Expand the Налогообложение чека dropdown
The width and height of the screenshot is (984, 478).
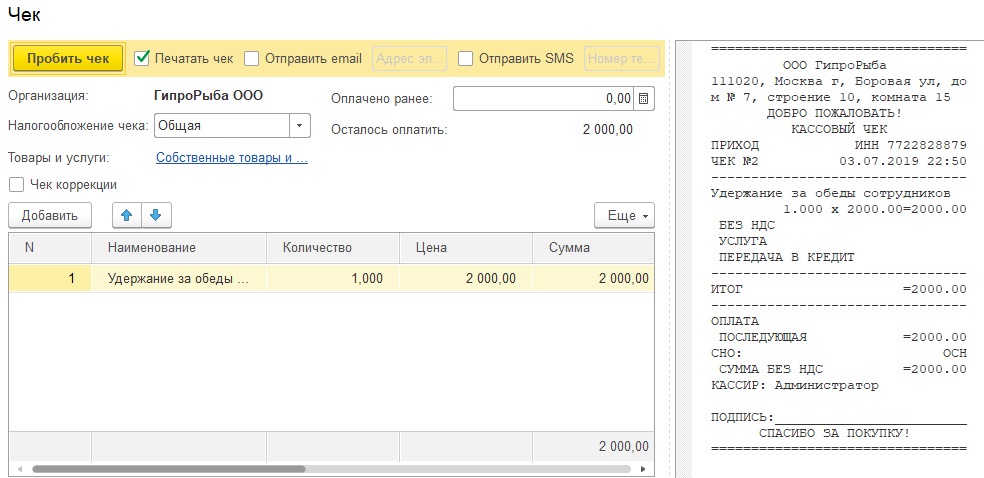(299, 126)
